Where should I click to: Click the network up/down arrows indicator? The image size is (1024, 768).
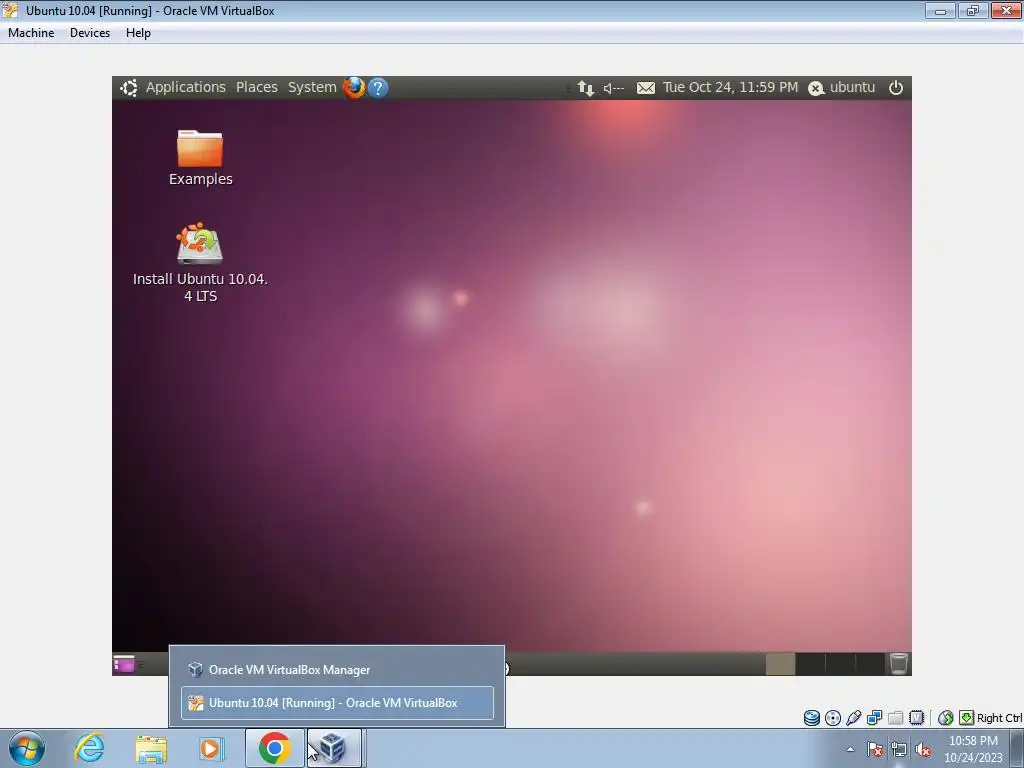pos(586,88)
